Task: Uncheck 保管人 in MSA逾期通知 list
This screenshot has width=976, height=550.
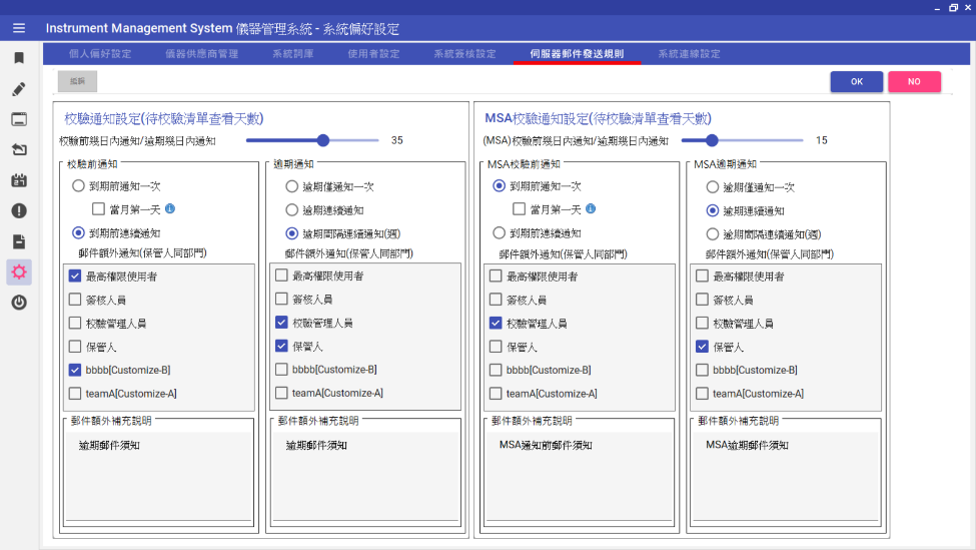Action: (703, 347)
